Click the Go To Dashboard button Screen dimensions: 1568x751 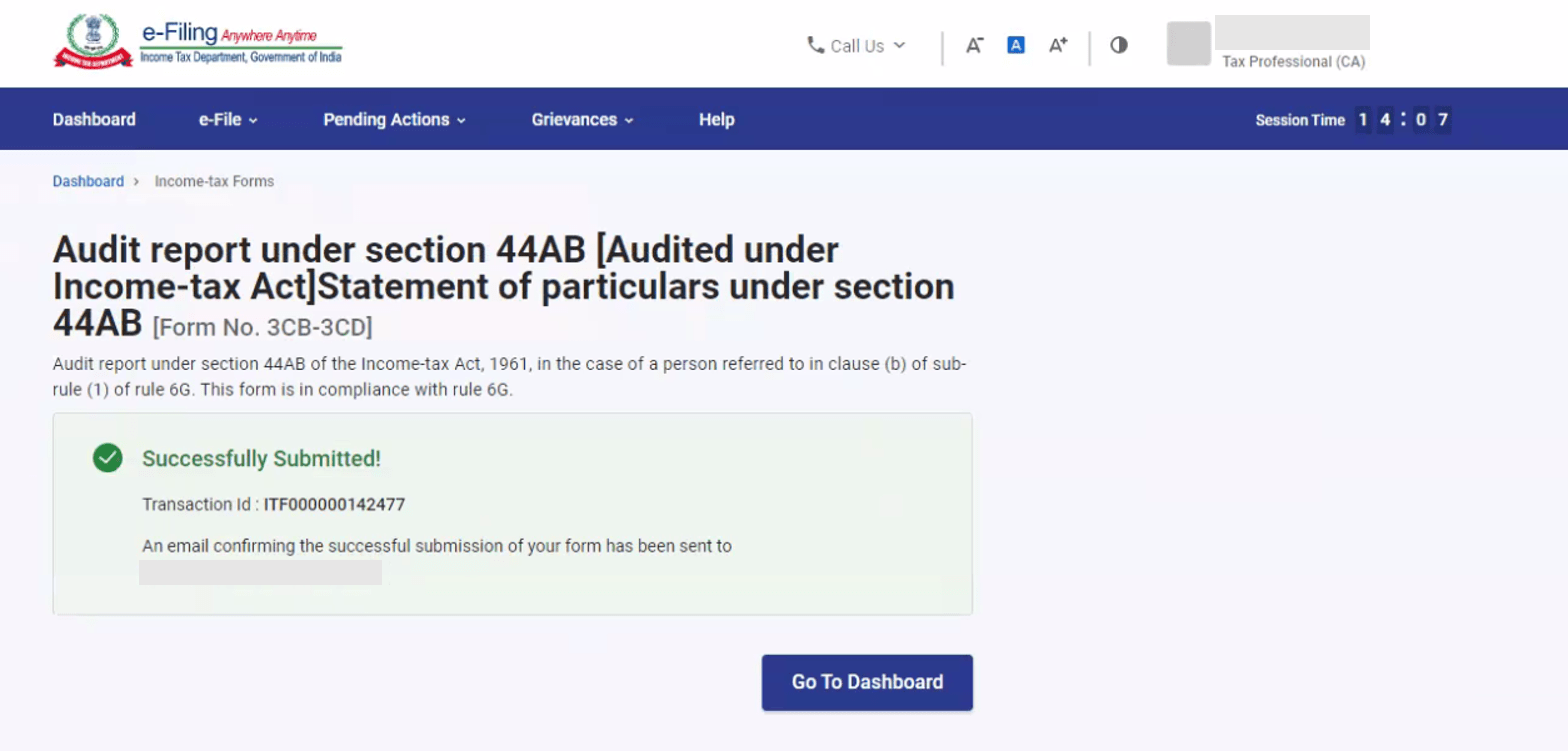pyautogui.click(x=866, y=682)
